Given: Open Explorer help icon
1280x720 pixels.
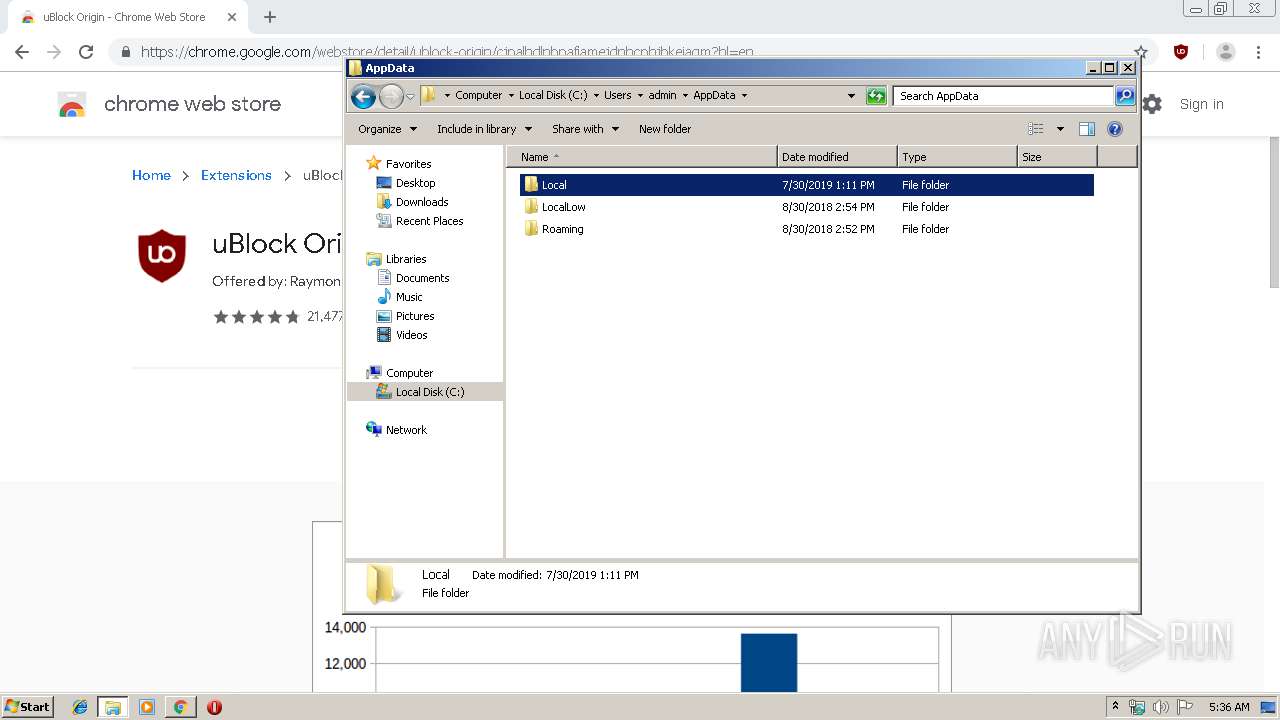Looking at the screenshot, I should pyautogui.click(x=1115, y=129).
